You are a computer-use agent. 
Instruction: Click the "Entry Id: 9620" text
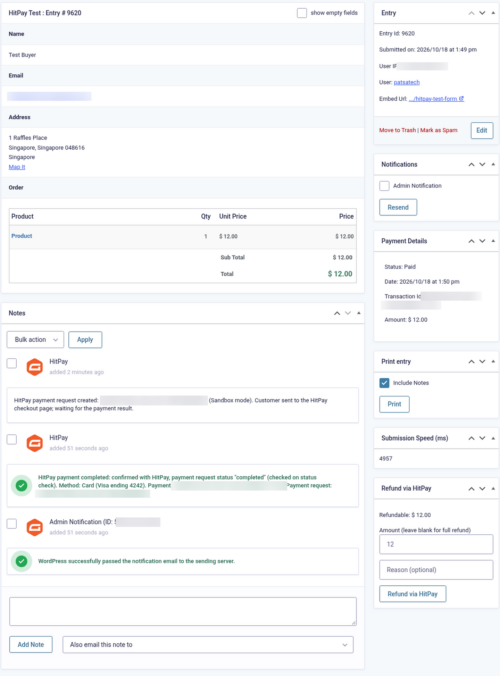[397, 33]
